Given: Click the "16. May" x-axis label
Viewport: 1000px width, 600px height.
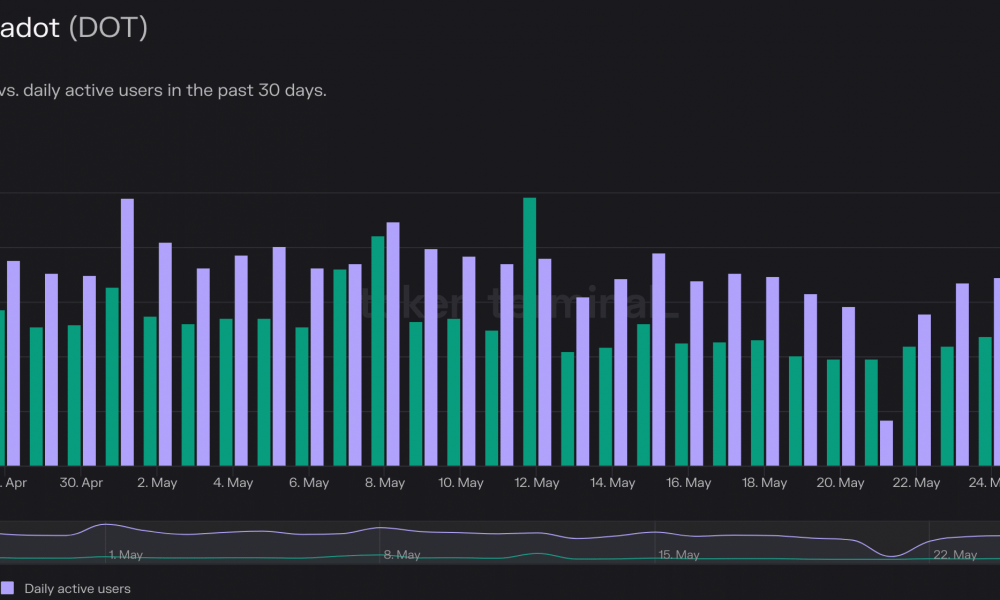Looking at the screenshot, I should click(688, 483).
